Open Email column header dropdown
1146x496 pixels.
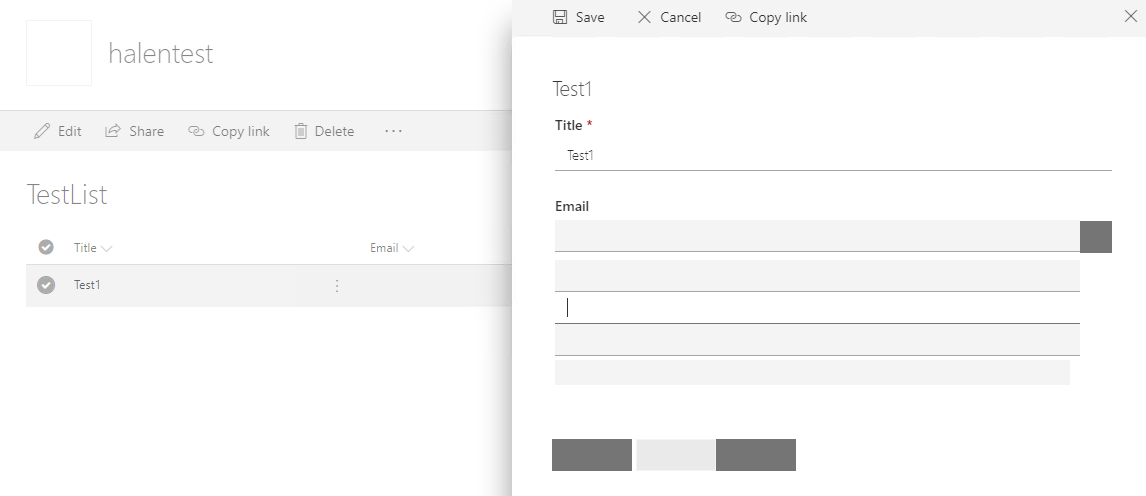pyautogui.click(x=392, y=248)
